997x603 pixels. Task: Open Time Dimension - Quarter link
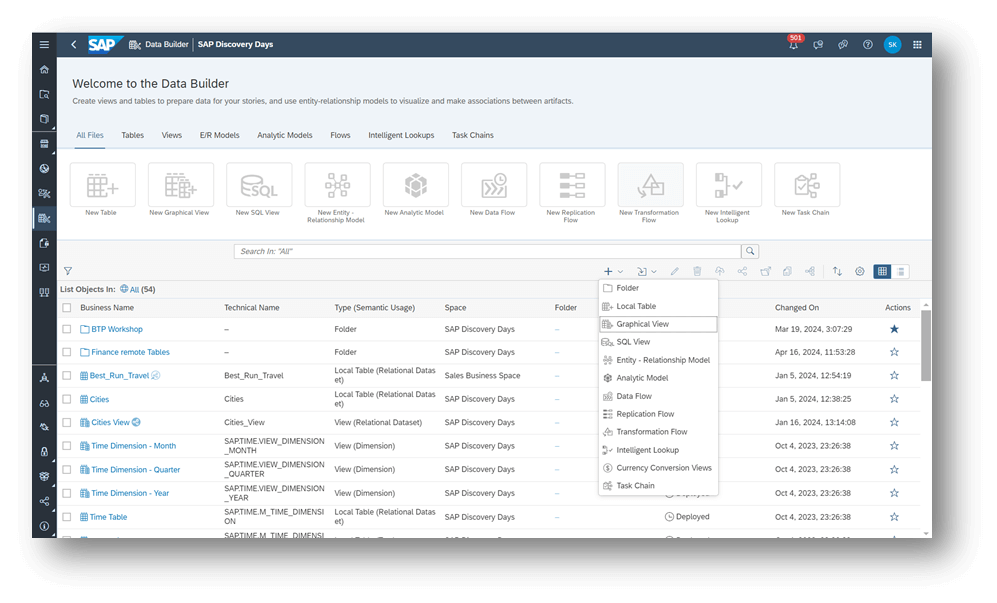(135, 469)
